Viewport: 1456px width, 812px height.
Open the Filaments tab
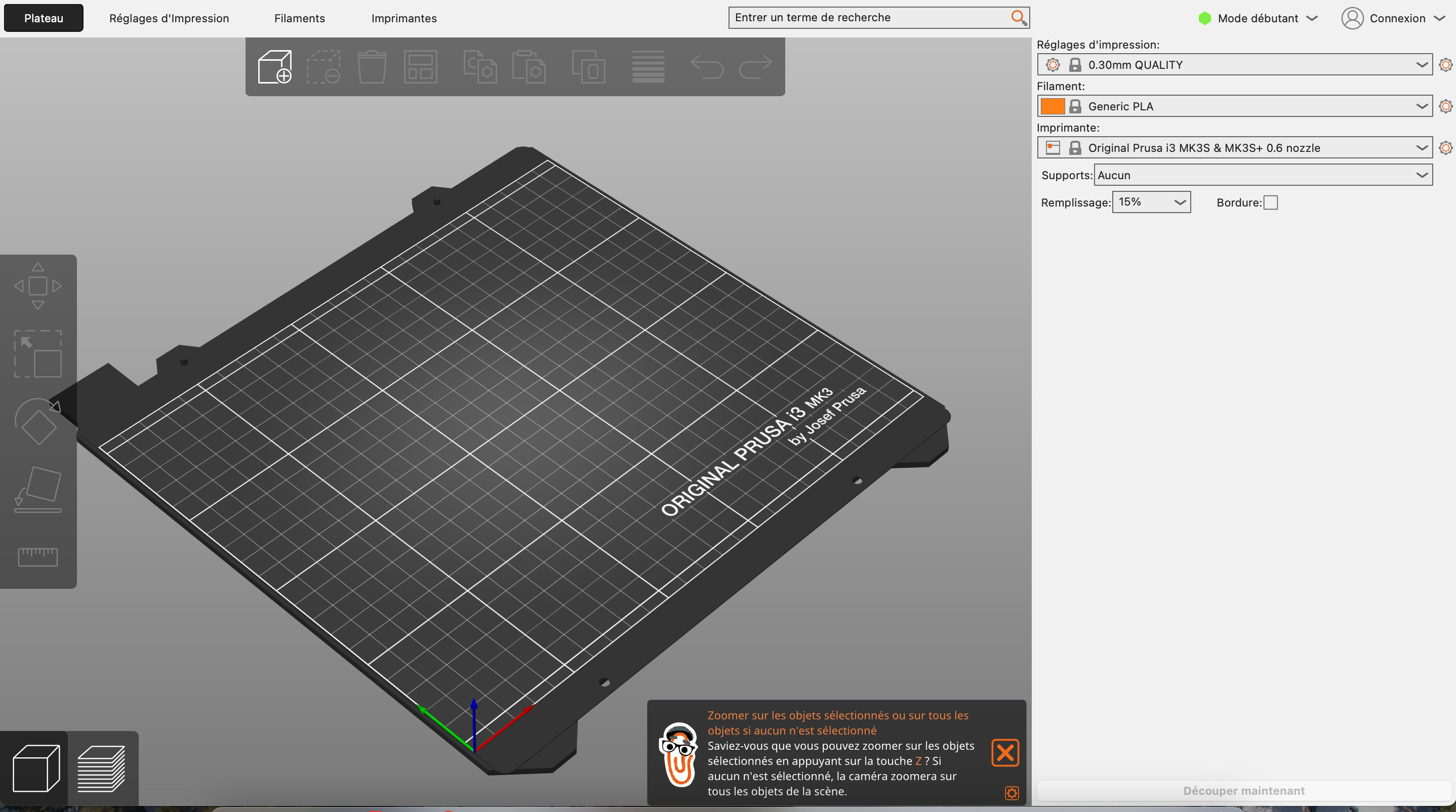[300, 18]
